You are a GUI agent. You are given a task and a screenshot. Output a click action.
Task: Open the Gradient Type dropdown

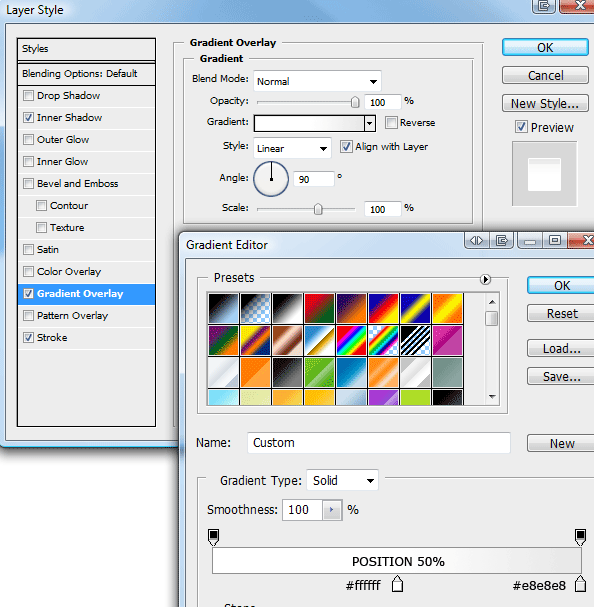(x=342, y=480)
